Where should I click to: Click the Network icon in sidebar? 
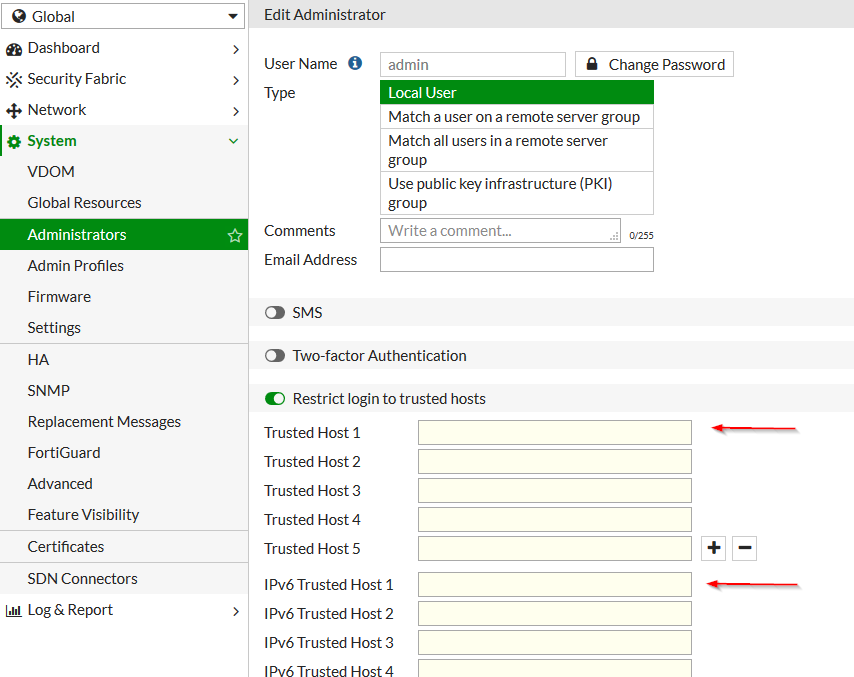coord(14,110)
